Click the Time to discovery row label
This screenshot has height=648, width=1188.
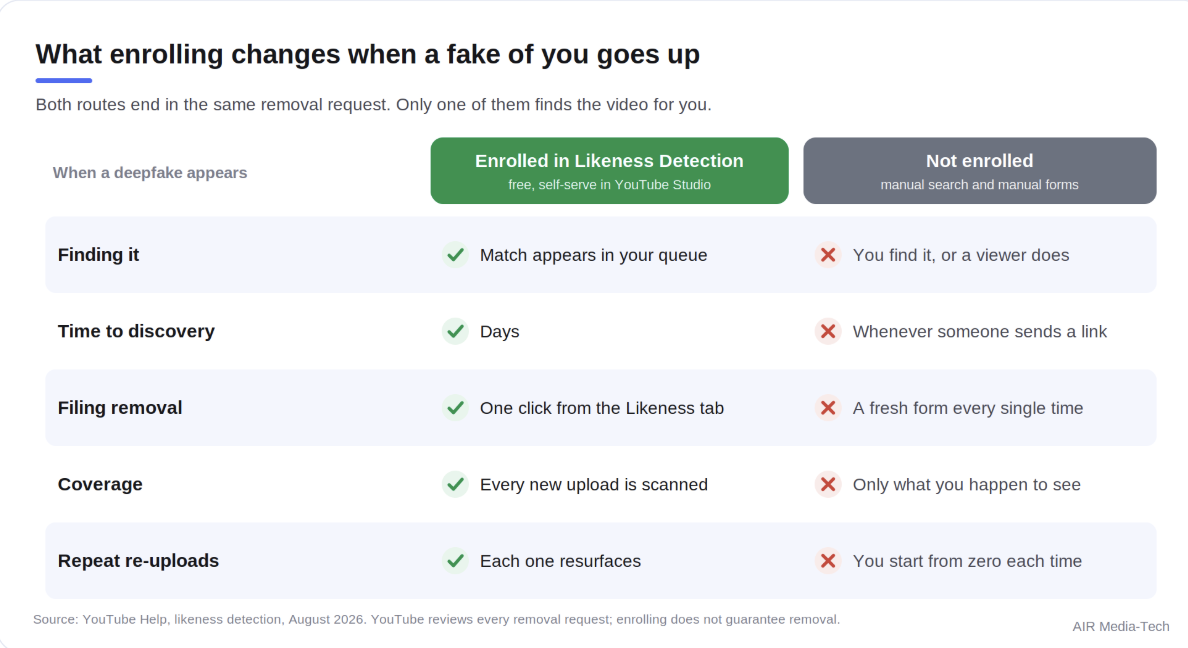(136, 331)
